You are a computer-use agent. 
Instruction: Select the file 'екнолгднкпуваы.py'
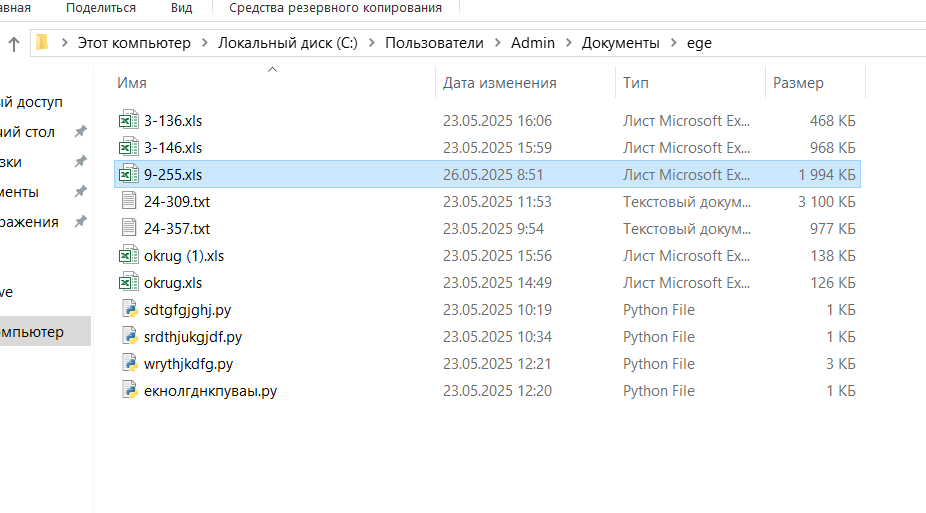coord(210,391)
